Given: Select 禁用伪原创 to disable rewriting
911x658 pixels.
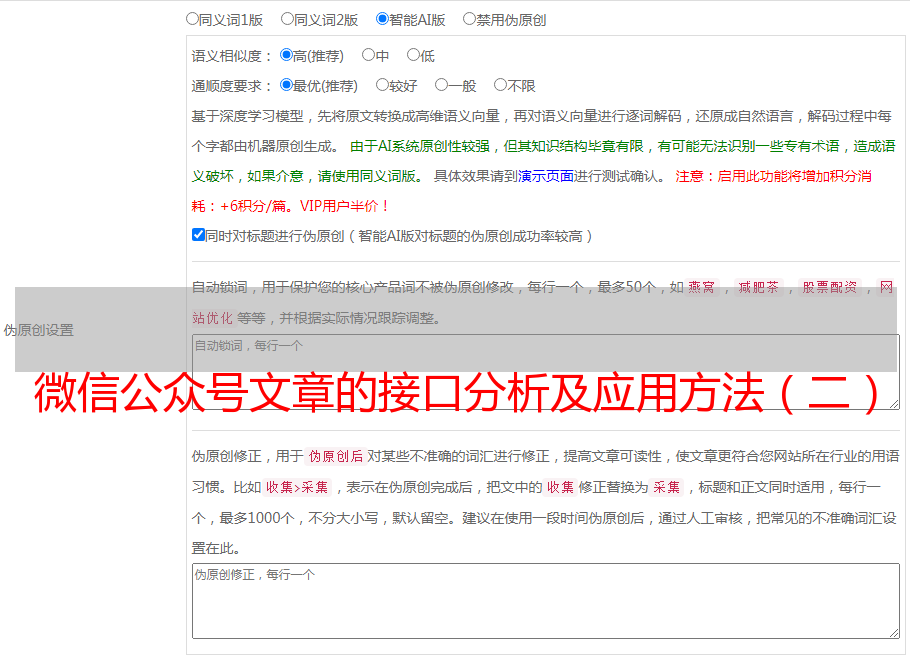Looking at the screenshot, I should [x=469, y=19].
